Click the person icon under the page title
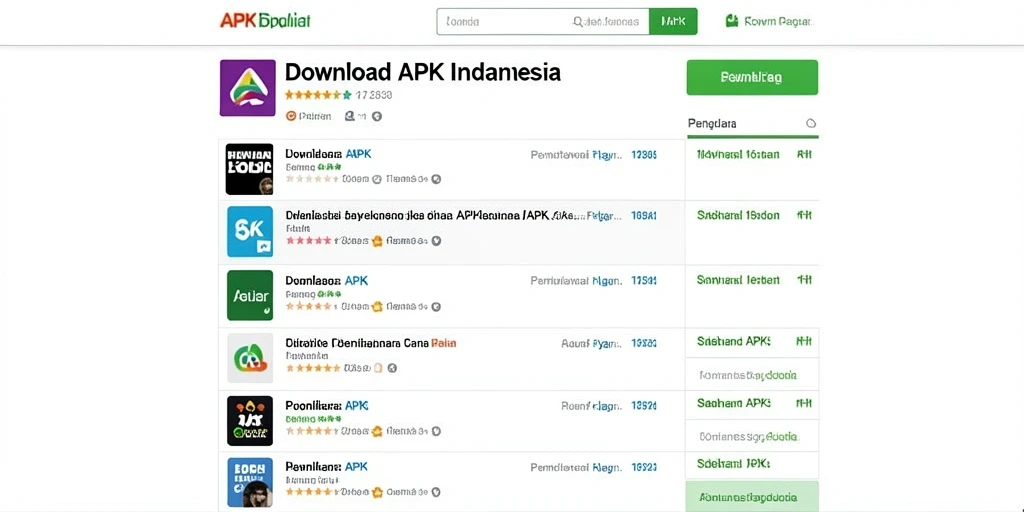 [350, 116]
